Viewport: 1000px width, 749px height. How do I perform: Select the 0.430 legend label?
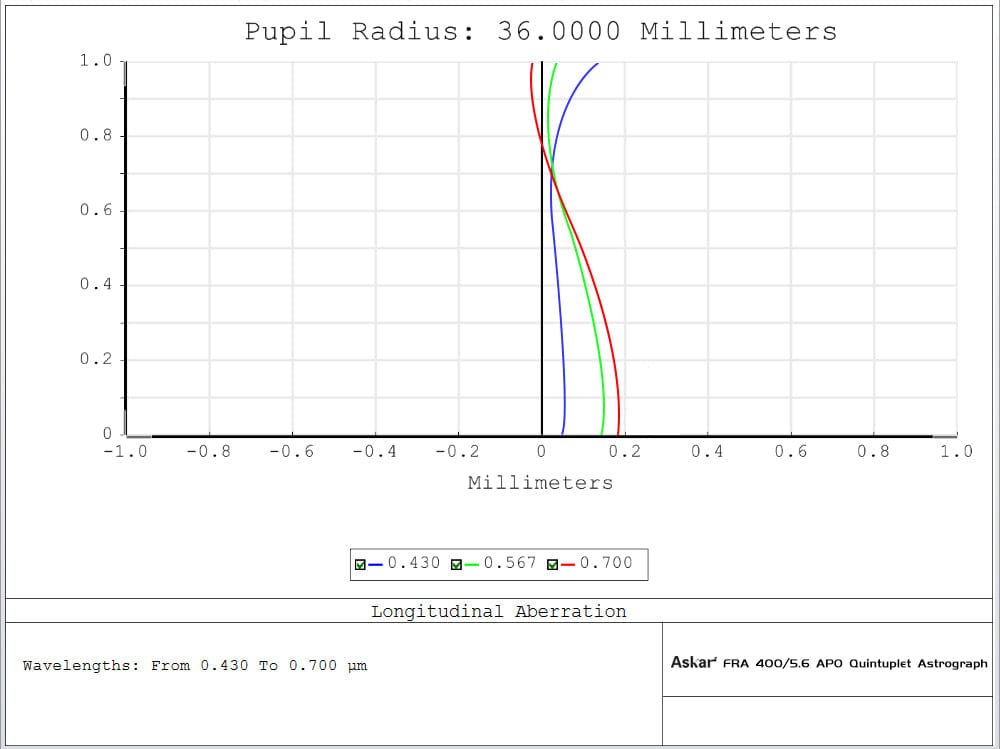(x=413, y=563)
